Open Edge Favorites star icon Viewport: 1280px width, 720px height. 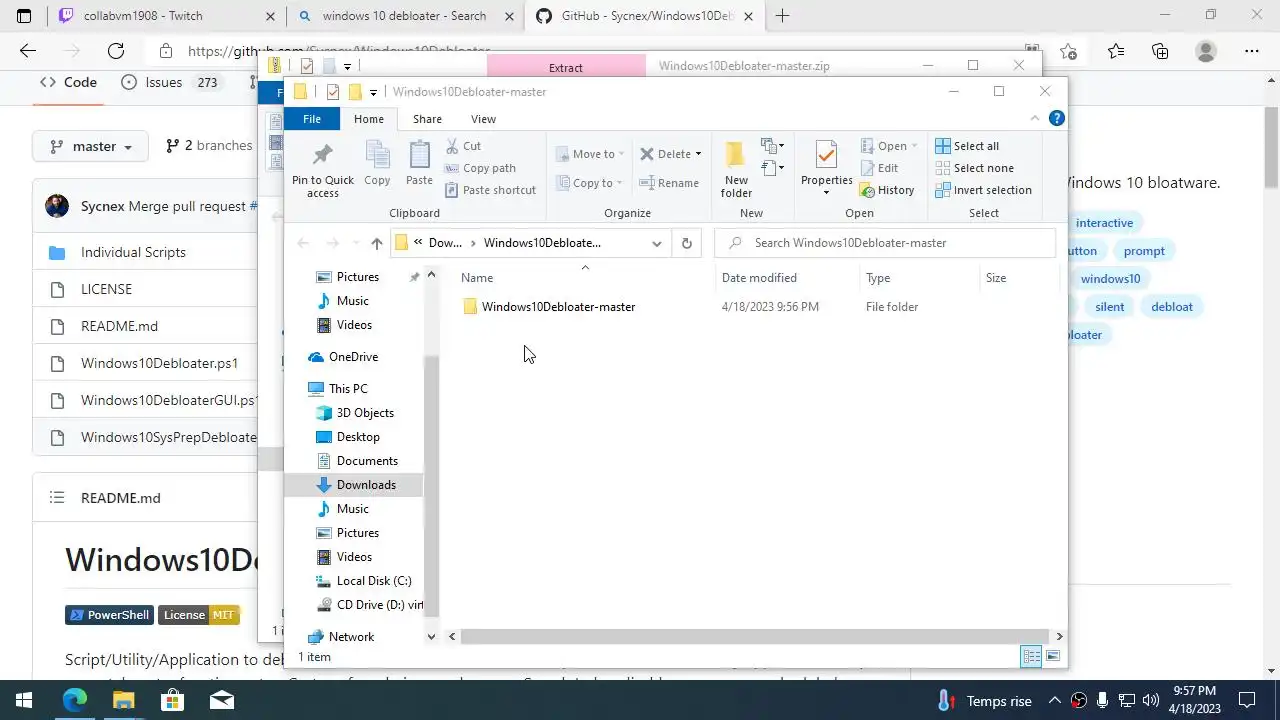click(x=1116, y=51)
